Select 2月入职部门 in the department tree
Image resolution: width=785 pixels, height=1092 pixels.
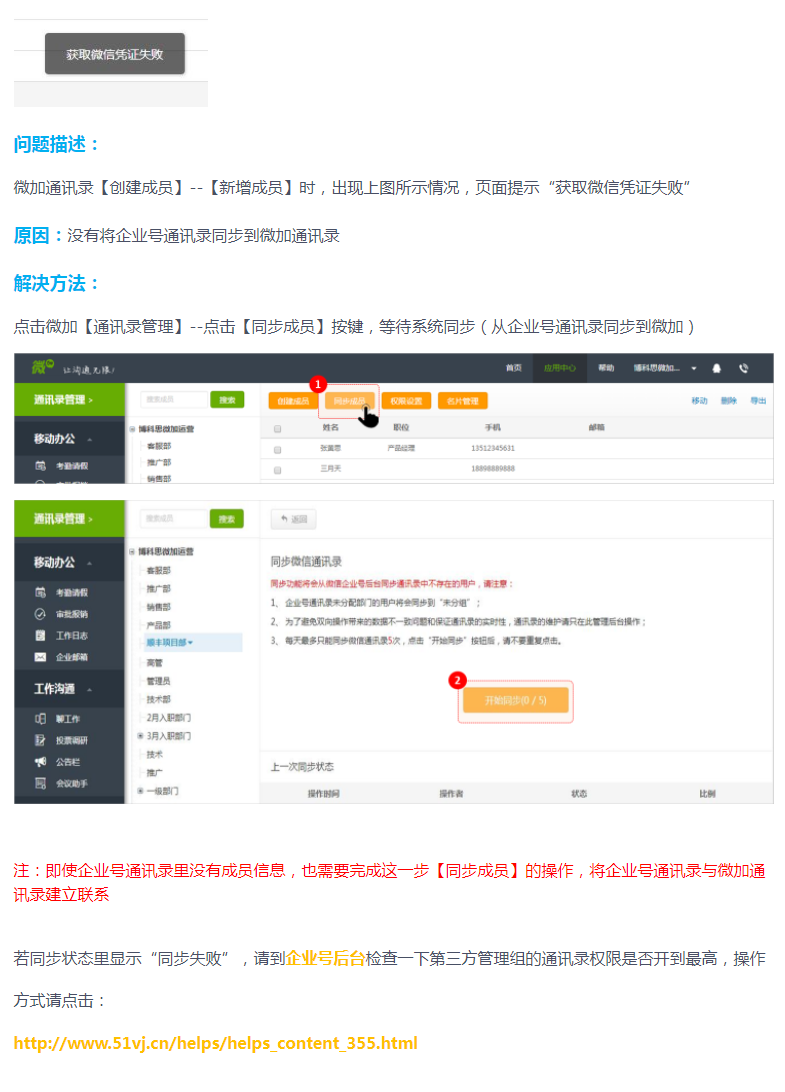tap(168, 717)
